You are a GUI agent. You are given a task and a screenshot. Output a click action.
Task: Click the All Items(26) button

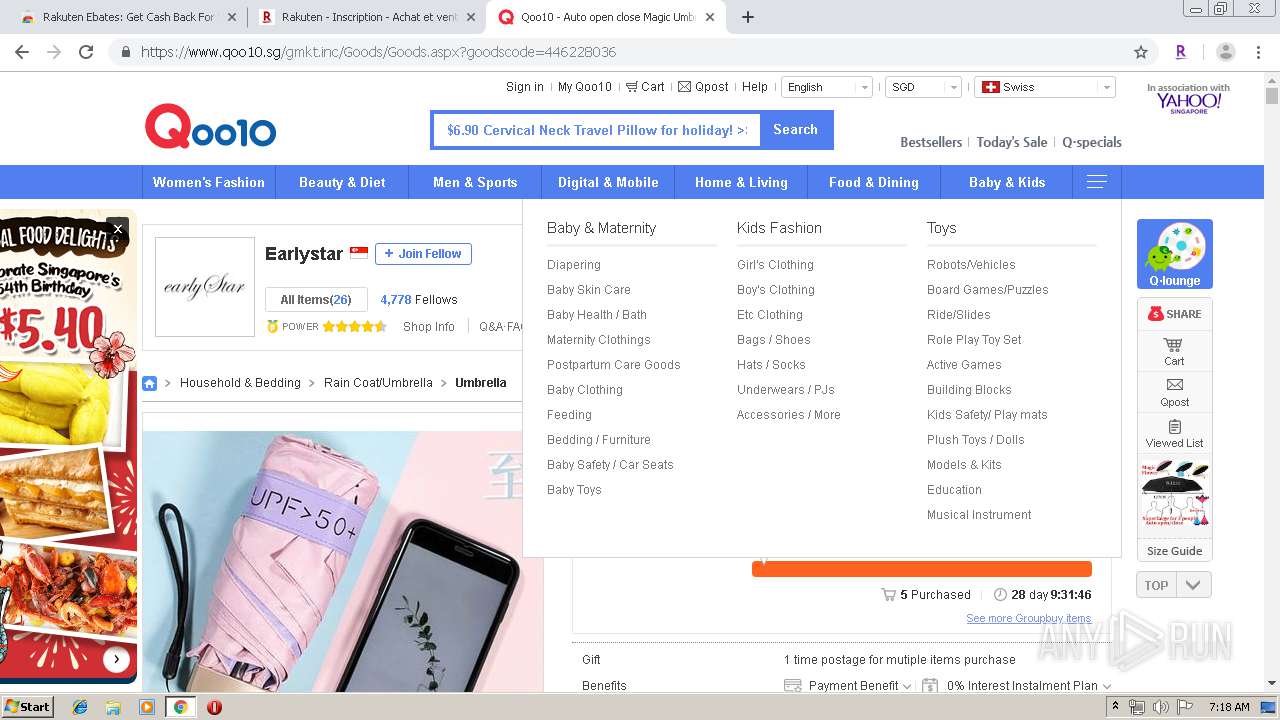[x=316, y=300]
